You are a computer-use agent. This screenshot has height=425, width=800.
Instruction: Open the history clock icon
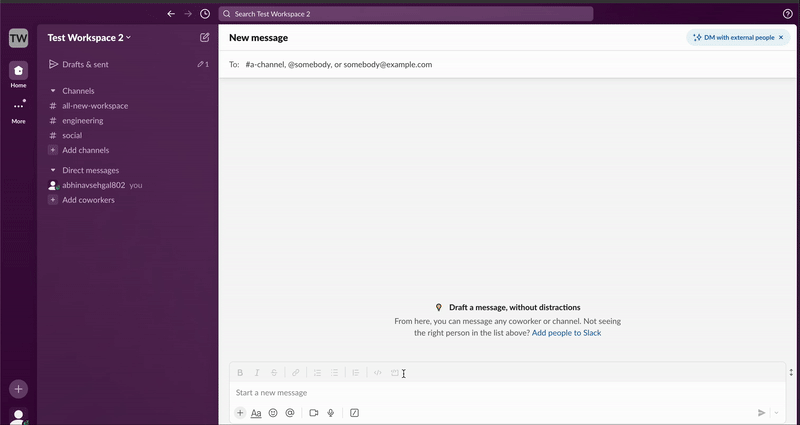tap(205, 14)
